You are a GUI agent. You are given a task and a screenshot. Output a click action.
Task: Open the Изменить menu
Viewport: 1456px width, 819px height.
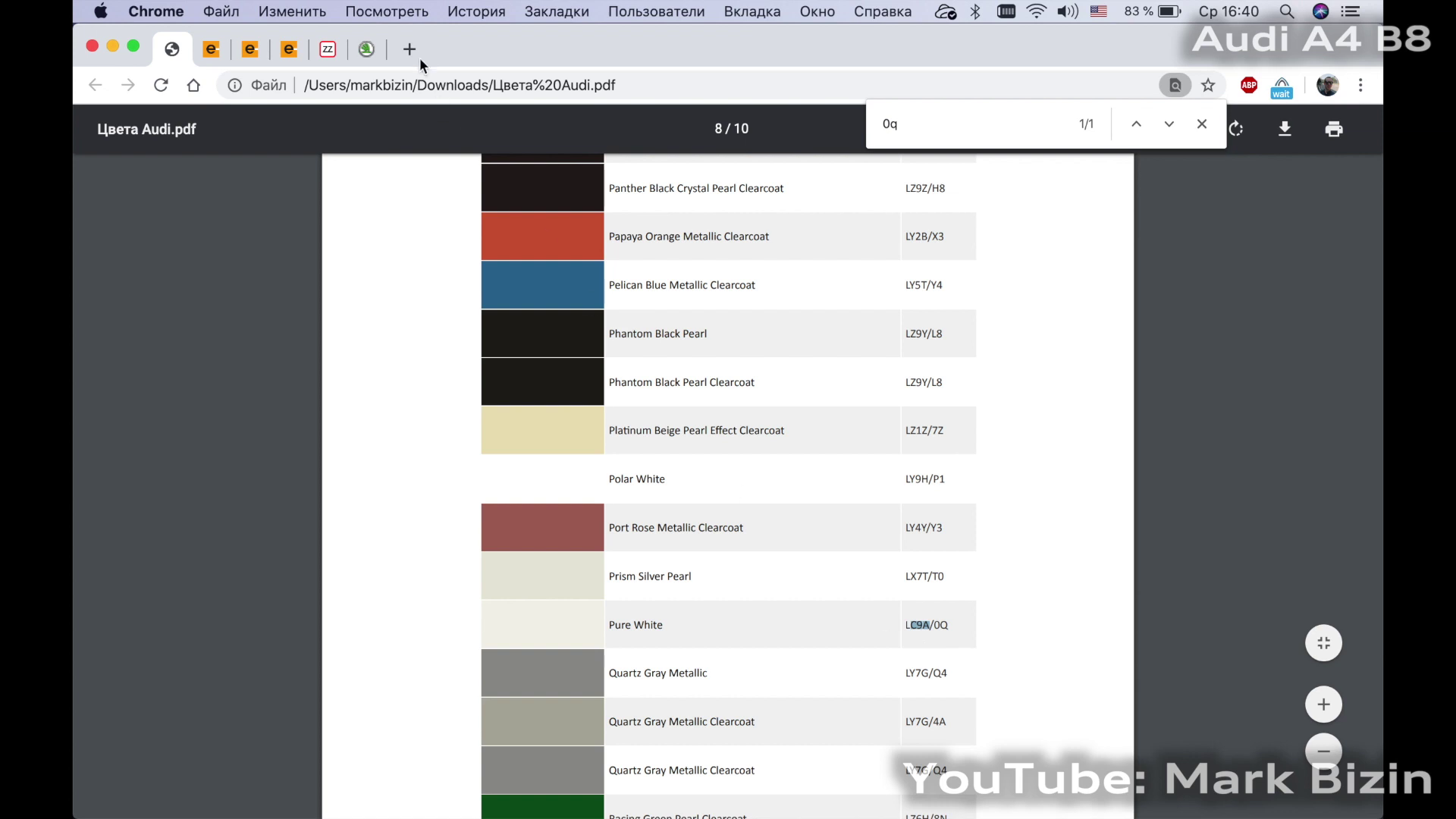click(x=292, y=11)
